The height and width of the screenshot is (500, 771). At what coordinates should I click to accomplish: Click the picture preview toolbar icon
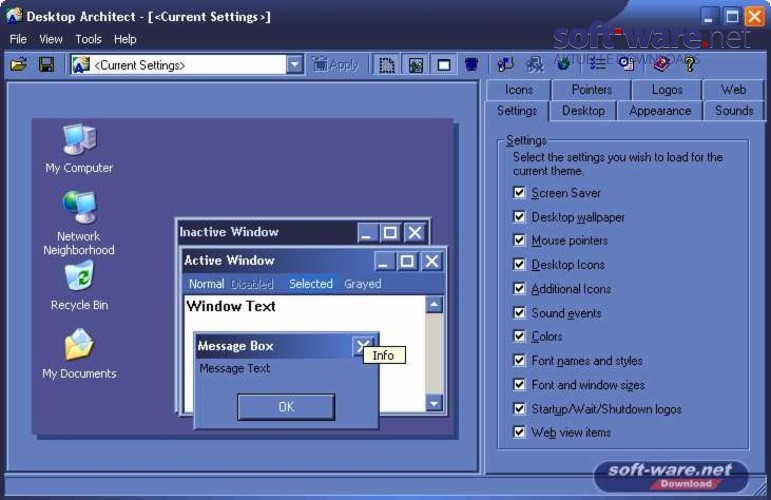415,65
